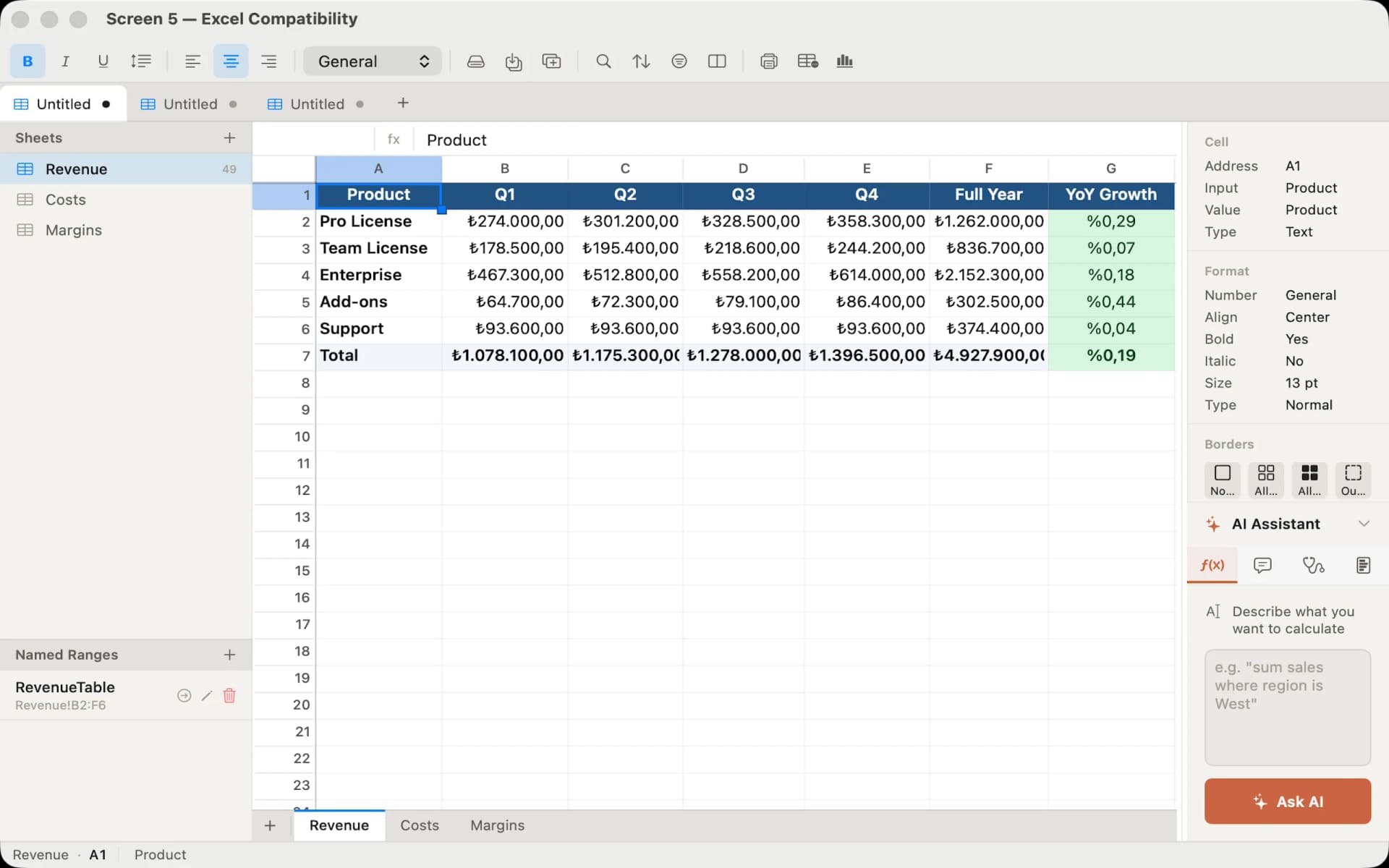Align cell text to the right

pos(268,61)
